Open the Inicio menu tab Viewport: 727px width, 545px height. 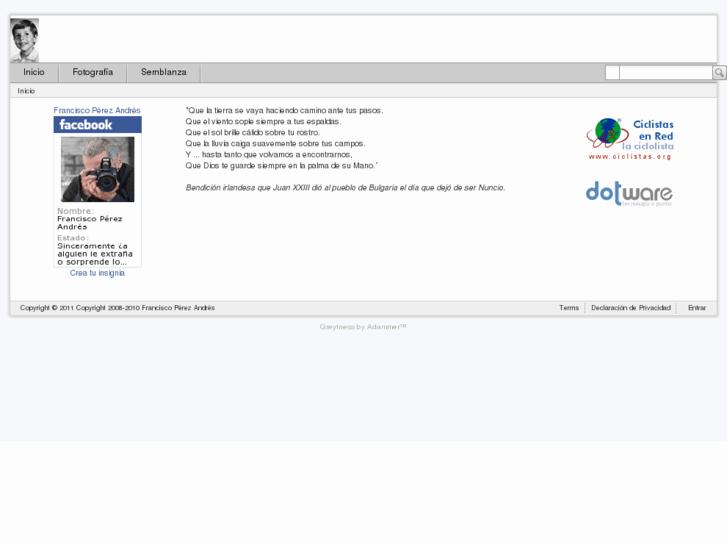coord(34,72)
